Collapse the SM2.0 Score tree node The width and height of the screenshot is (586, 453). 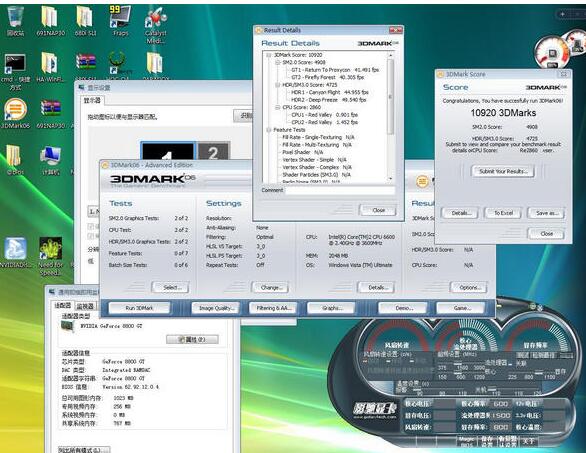278,62
